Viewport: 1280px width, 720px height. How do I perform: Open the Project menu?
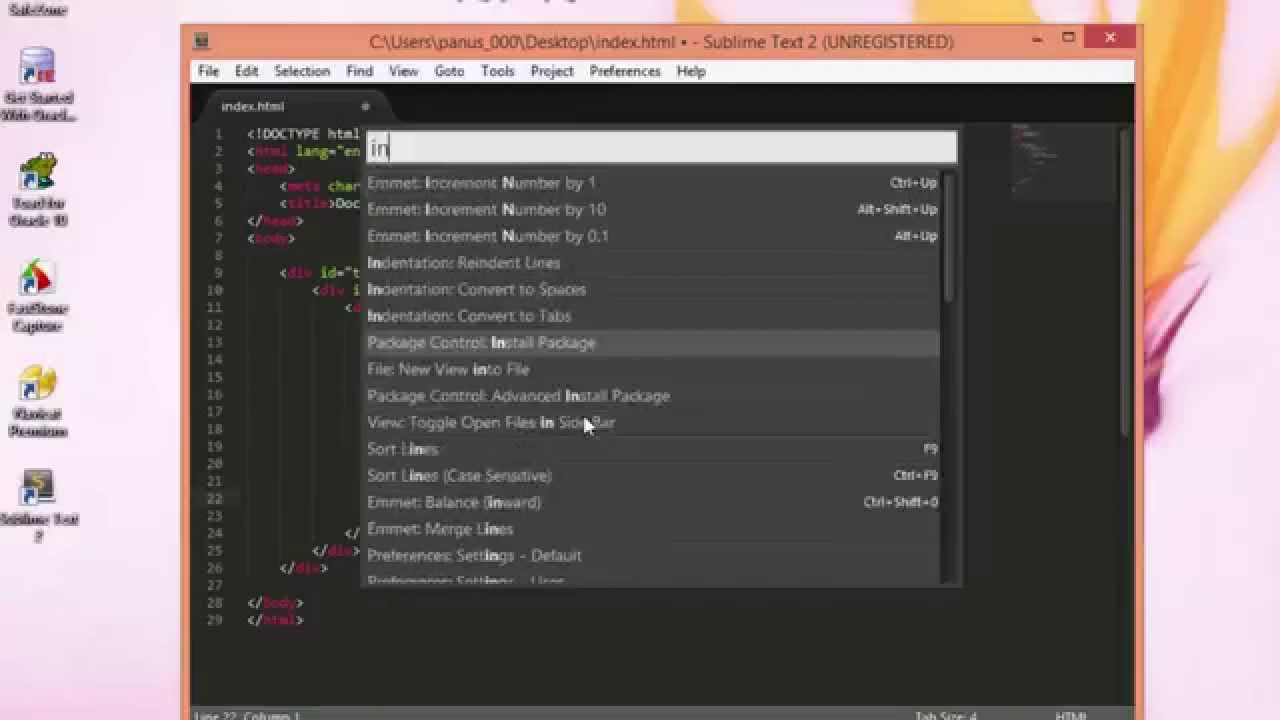552,71
